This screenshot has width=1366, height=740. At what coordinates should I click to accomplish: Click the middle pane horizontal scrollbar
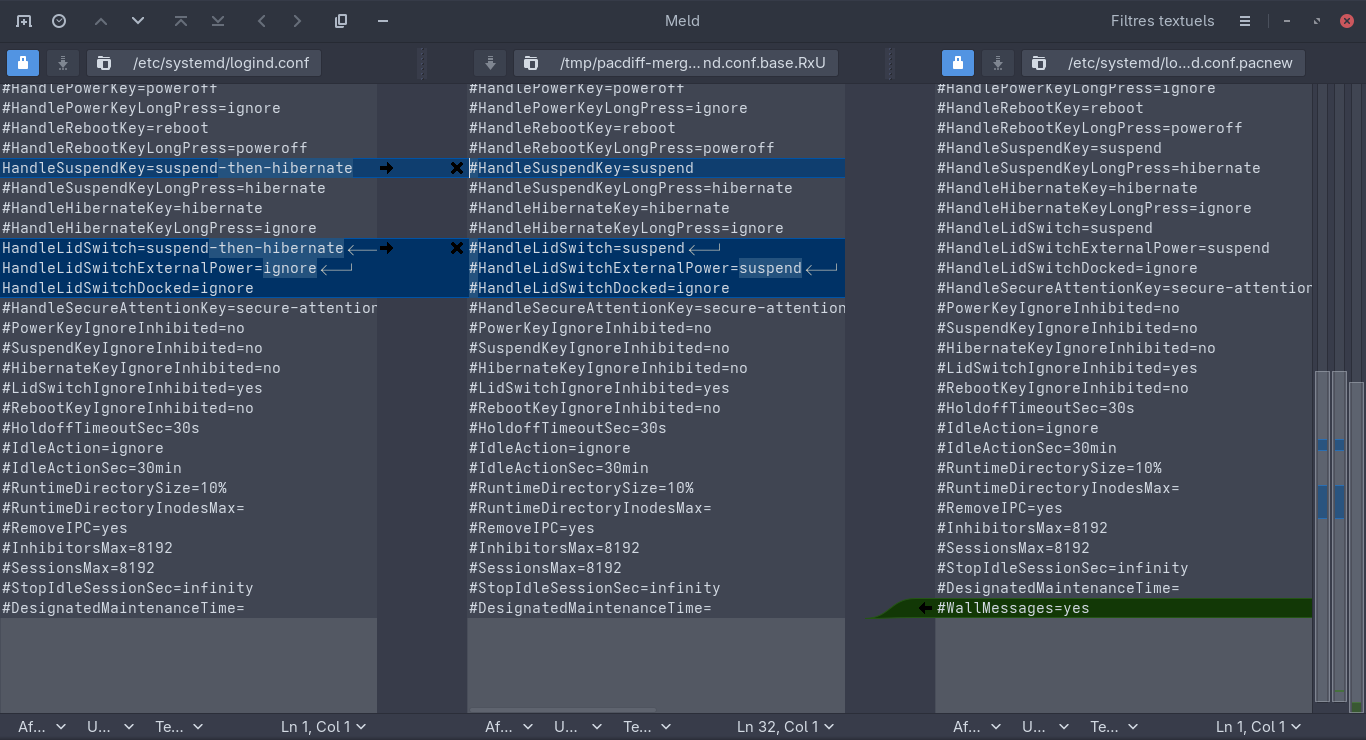(x=562, y=710)
